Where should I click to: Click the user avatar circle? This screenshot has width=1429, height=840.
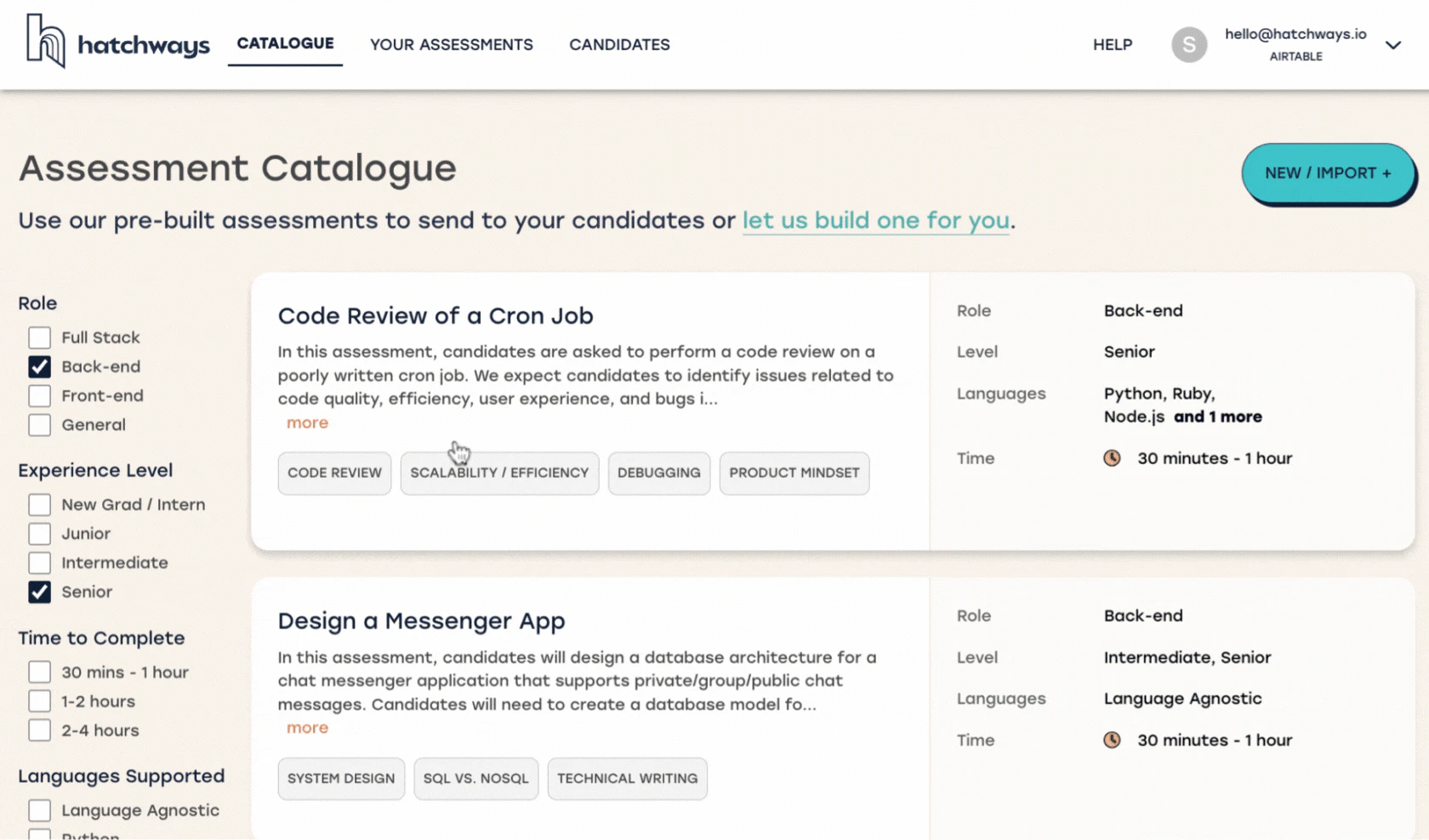(1188, 45)
